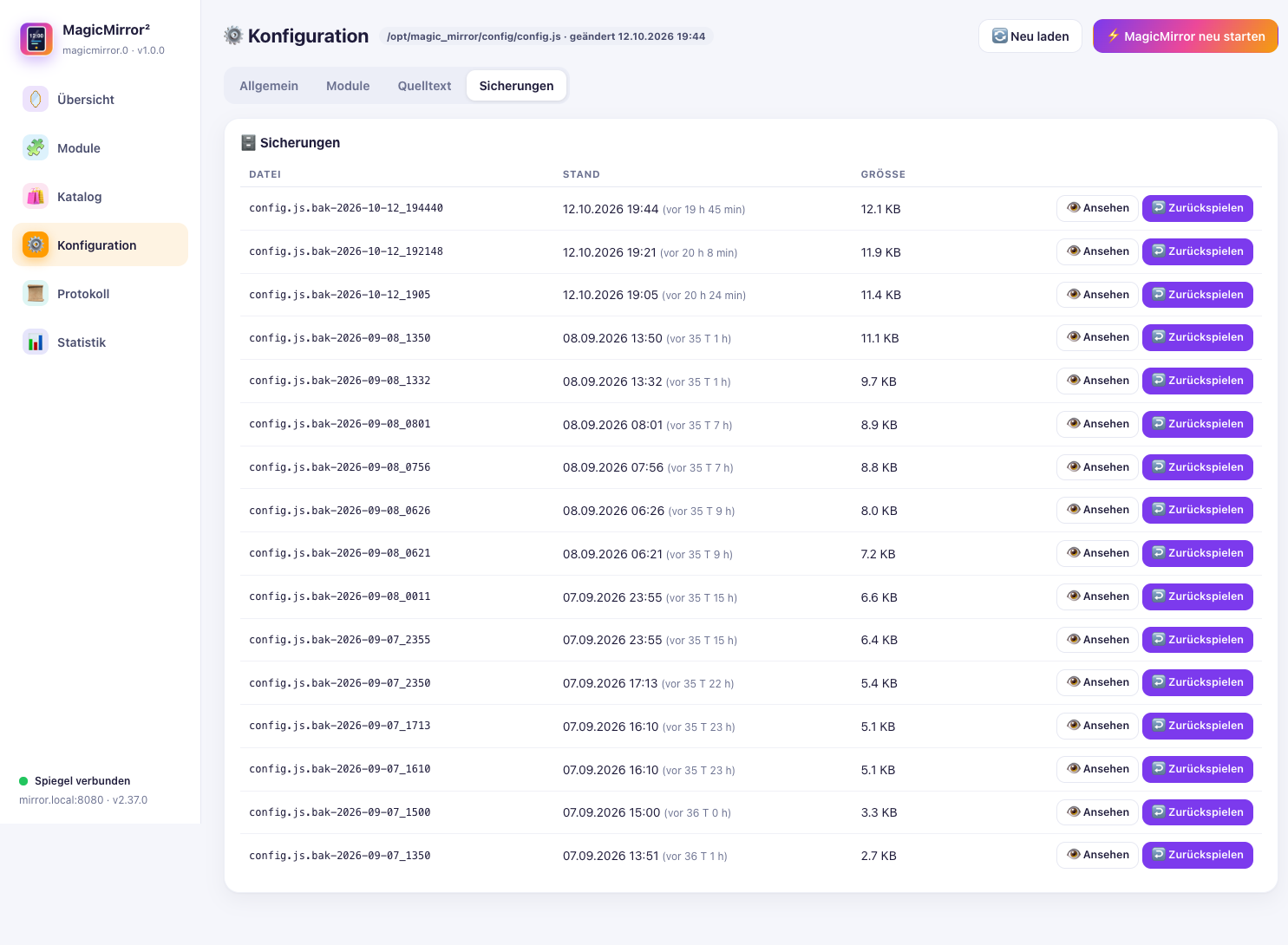Restore backup config.js.bak-2026-10-12_192148
Screen dimensions: 1288x945
coord(1197,251)
